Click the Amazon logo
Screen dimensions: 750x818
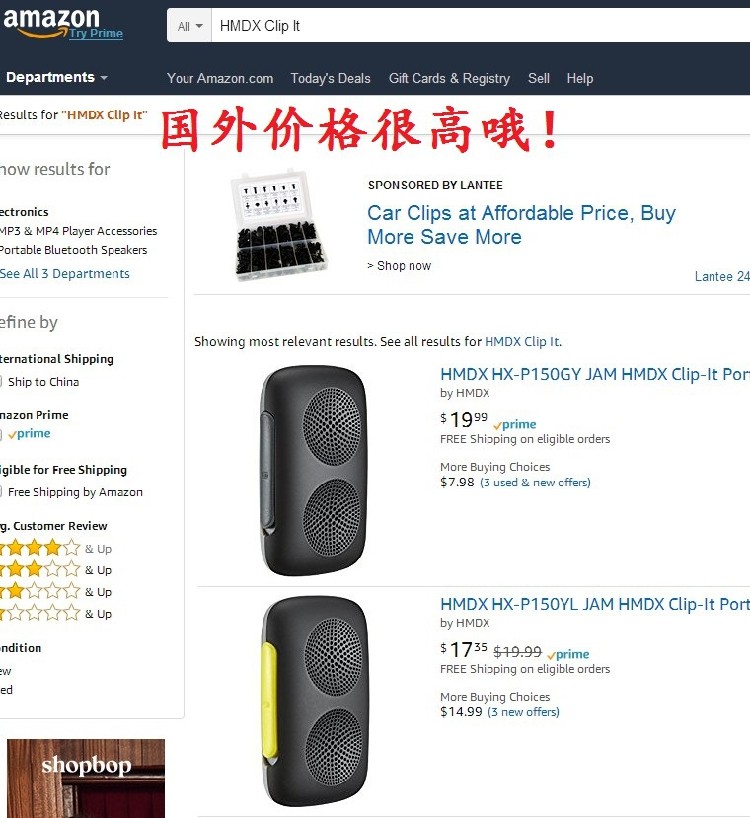[50, 20]
